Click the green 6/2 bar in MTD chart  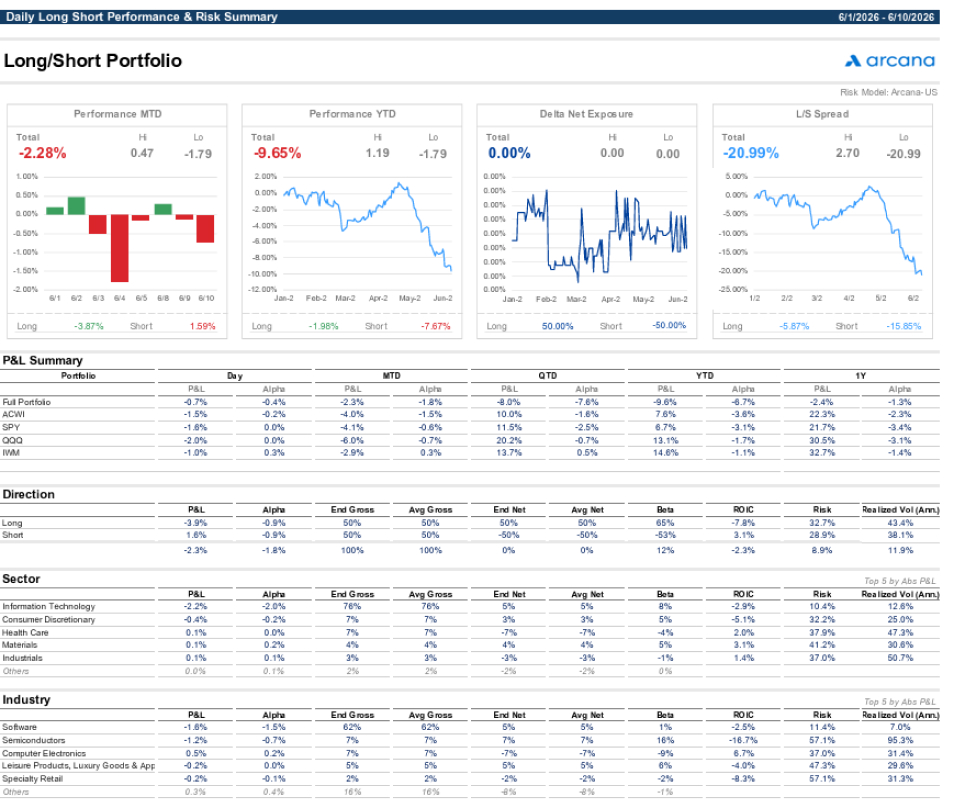[x=77, y=206]
